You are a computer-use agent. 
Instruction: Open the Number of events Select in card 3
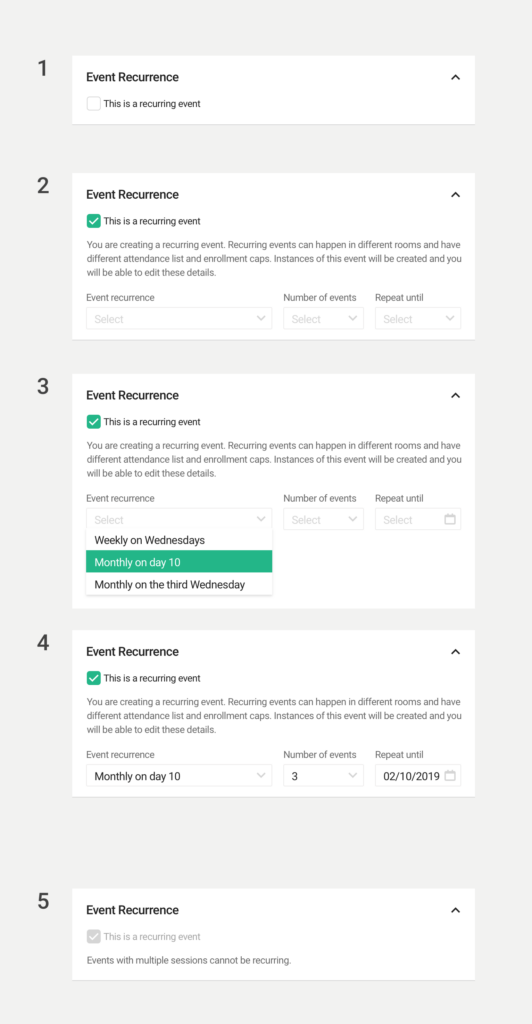[x=323, y=519]
